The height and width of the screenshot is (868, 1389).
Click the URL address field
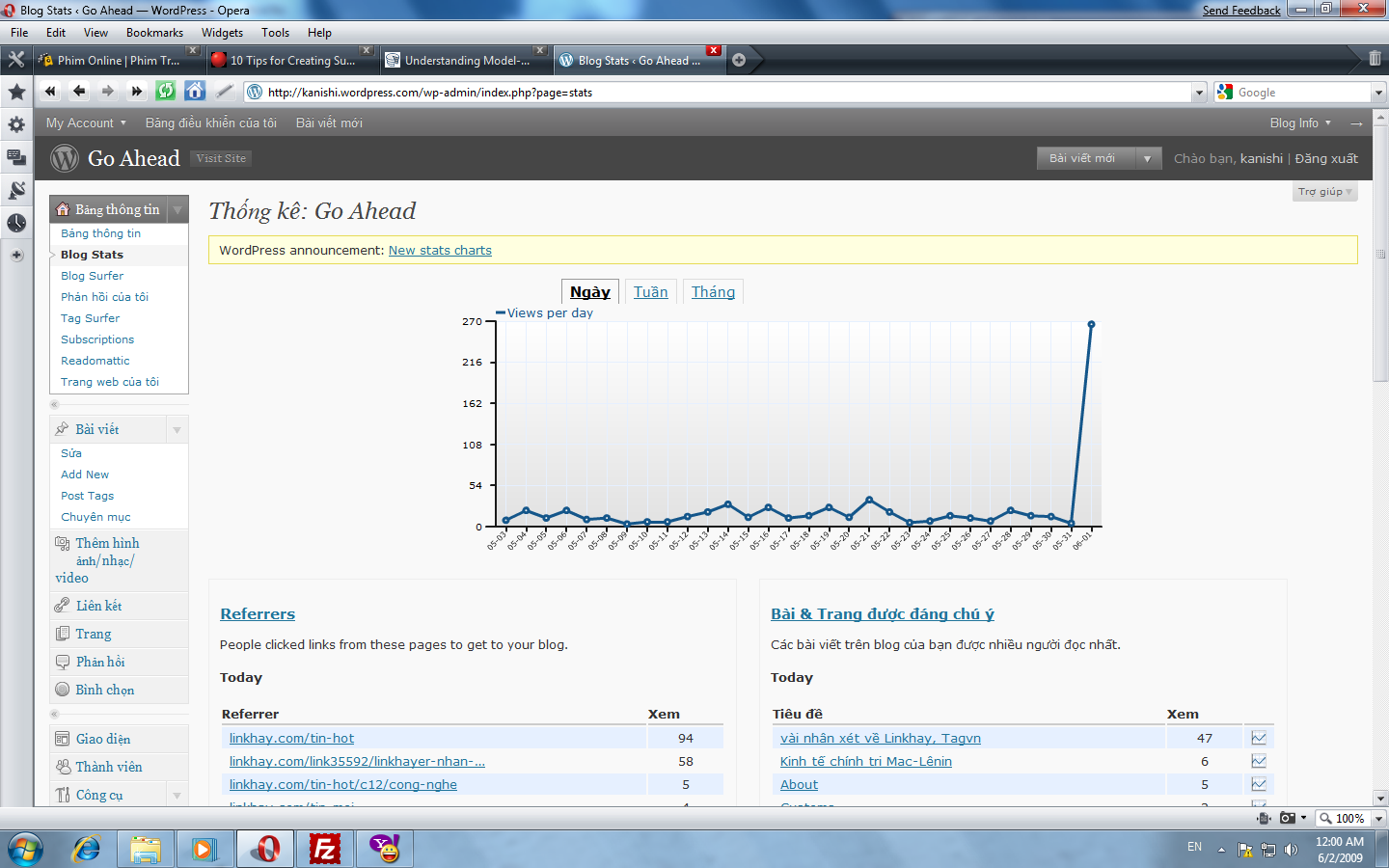(723, 93)
